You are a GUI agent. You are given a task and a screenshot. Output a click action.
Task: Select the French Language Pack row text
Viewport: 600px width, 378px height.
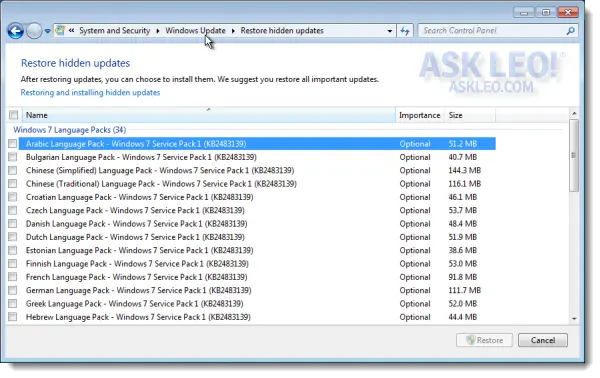click(x=137, y=277)
